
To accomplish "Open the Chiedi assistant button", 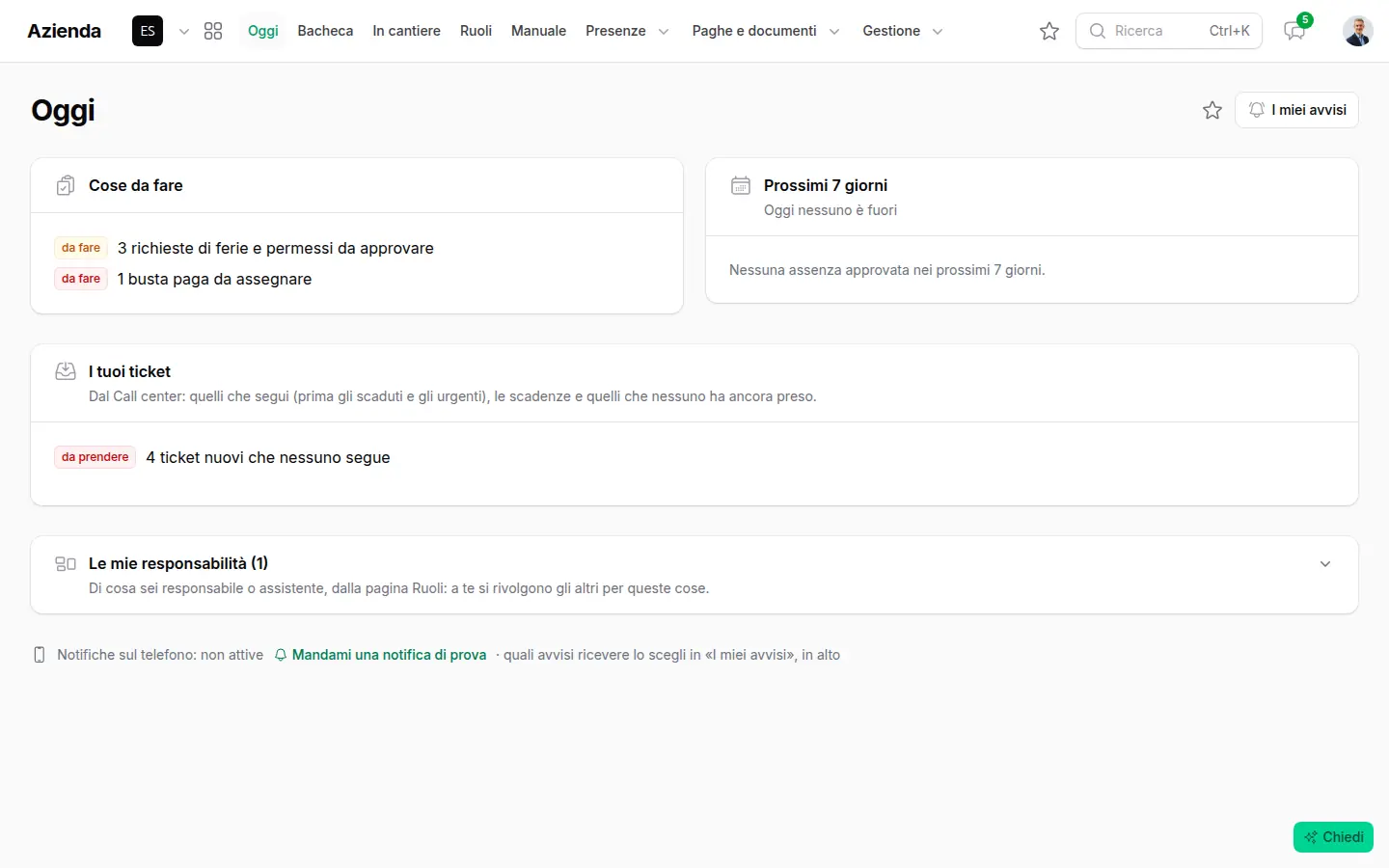I will click(1333, 837).
